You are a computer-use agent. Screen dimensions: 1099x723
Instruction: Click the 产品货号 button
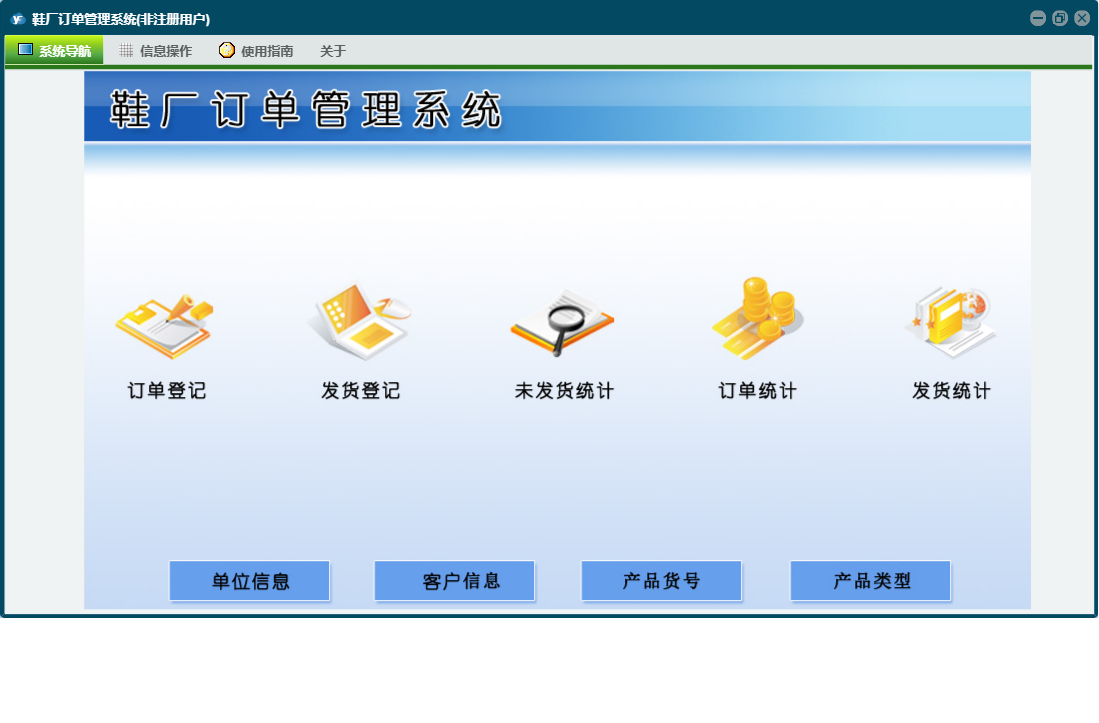click(x=662, y=581)
